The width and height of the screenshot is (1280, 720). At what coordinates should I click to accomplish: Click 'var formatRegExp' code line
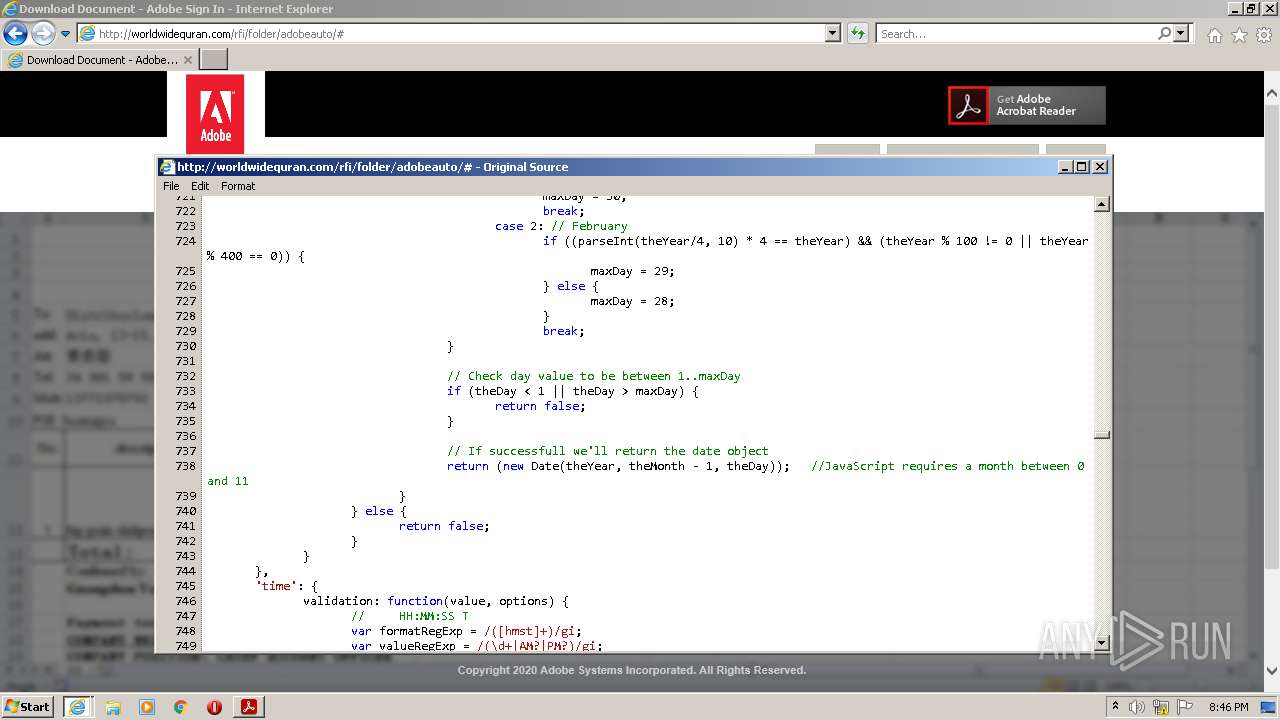pyautogui.click(x=466, y=631)
